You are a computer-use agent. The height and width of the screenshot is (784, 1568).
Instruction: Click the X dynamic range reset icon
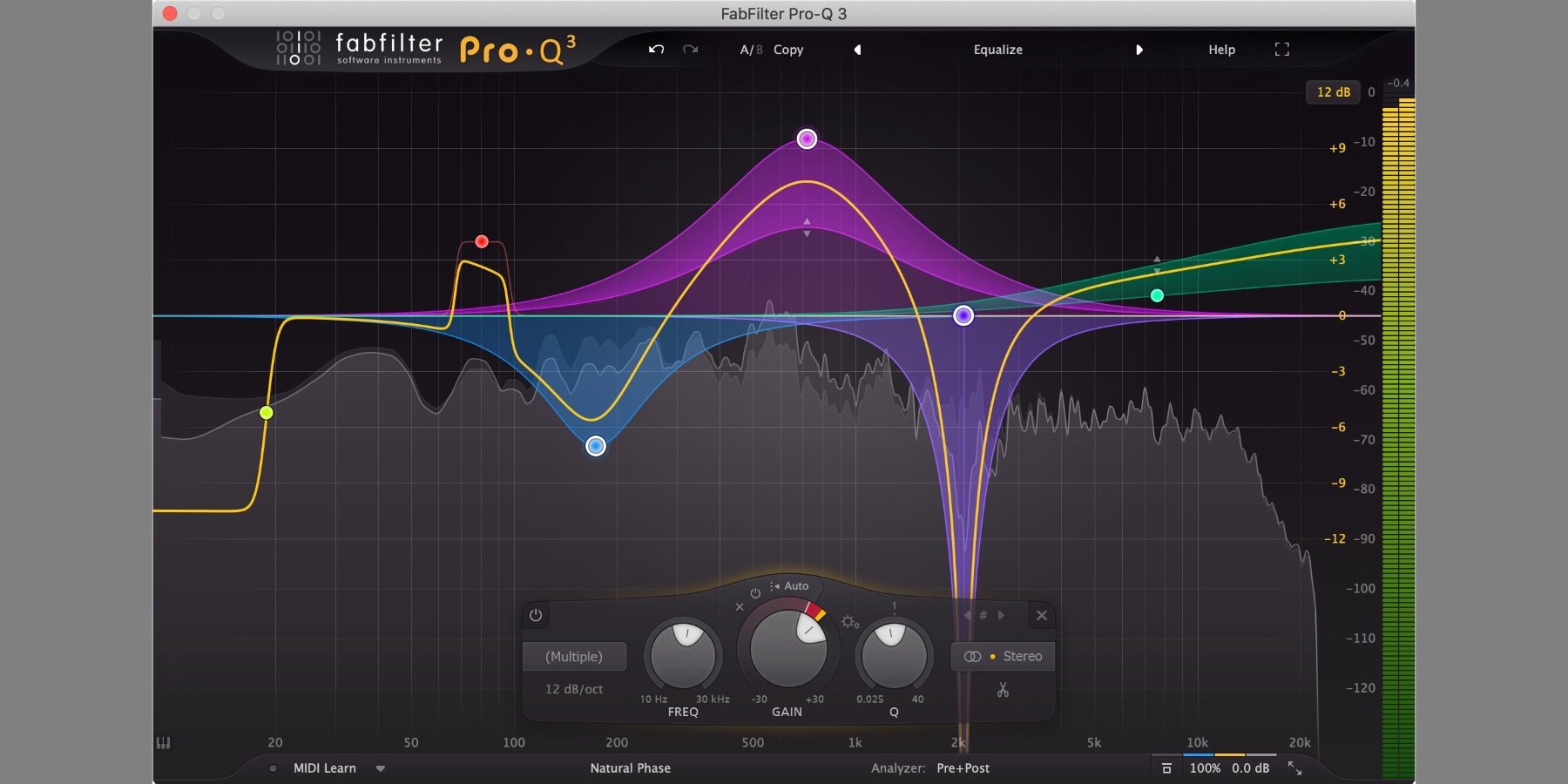tap(740, 607)
